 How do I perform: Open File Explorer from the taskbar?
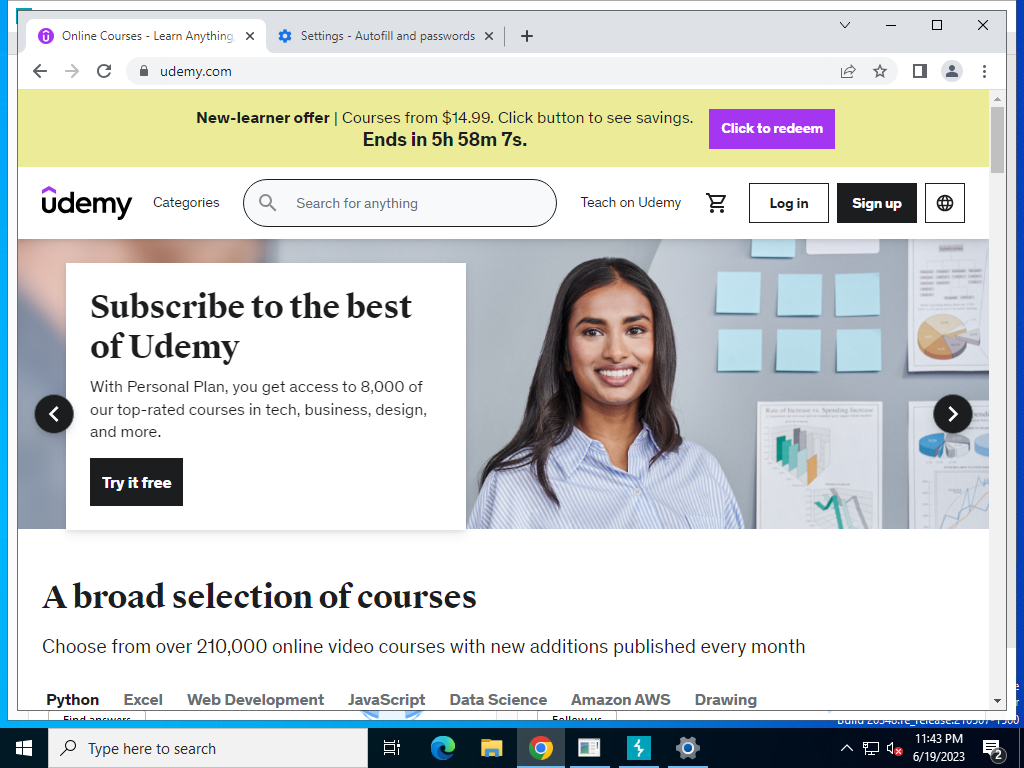coord(491,748)
